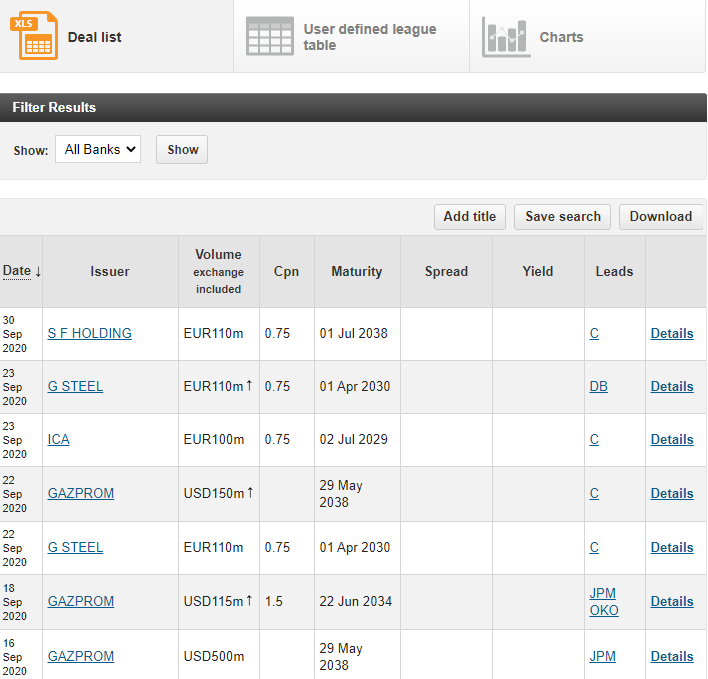Select the 02 Jul 2029 maturity cell
The width and height of the screenshot is (708, 679).
(x=357, y=439)
